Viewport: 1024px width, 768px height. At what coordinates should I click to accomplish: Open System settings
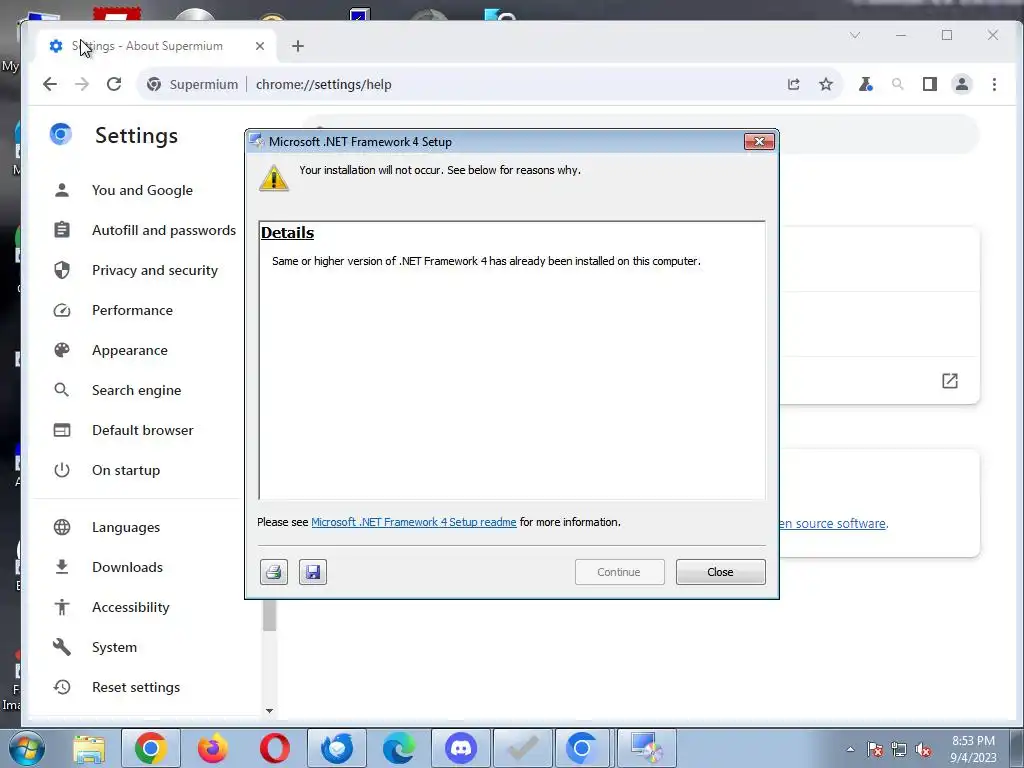click(x=114, y=647)
